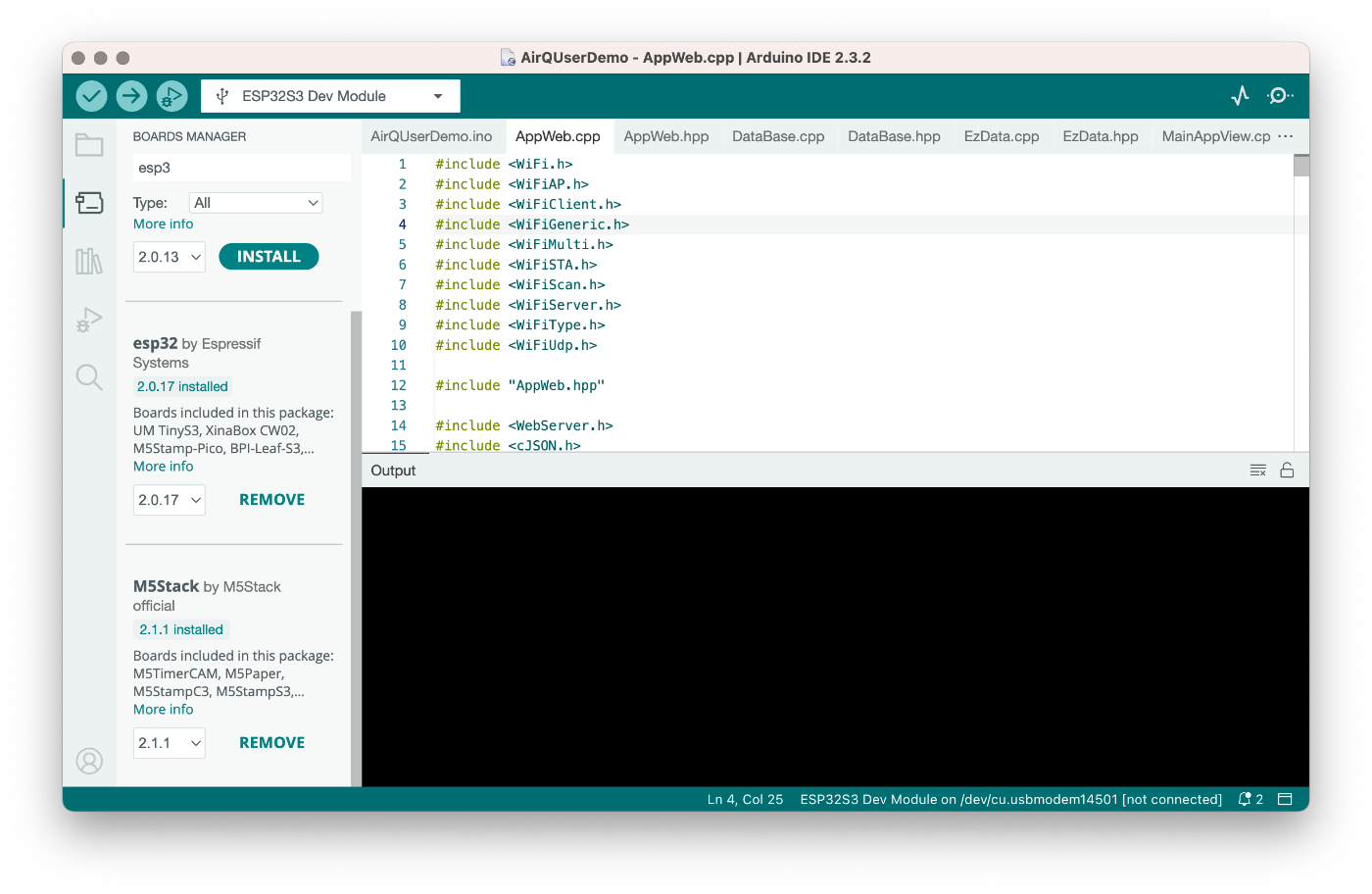Open More info link for esp32 package

(x=164, y=467)
